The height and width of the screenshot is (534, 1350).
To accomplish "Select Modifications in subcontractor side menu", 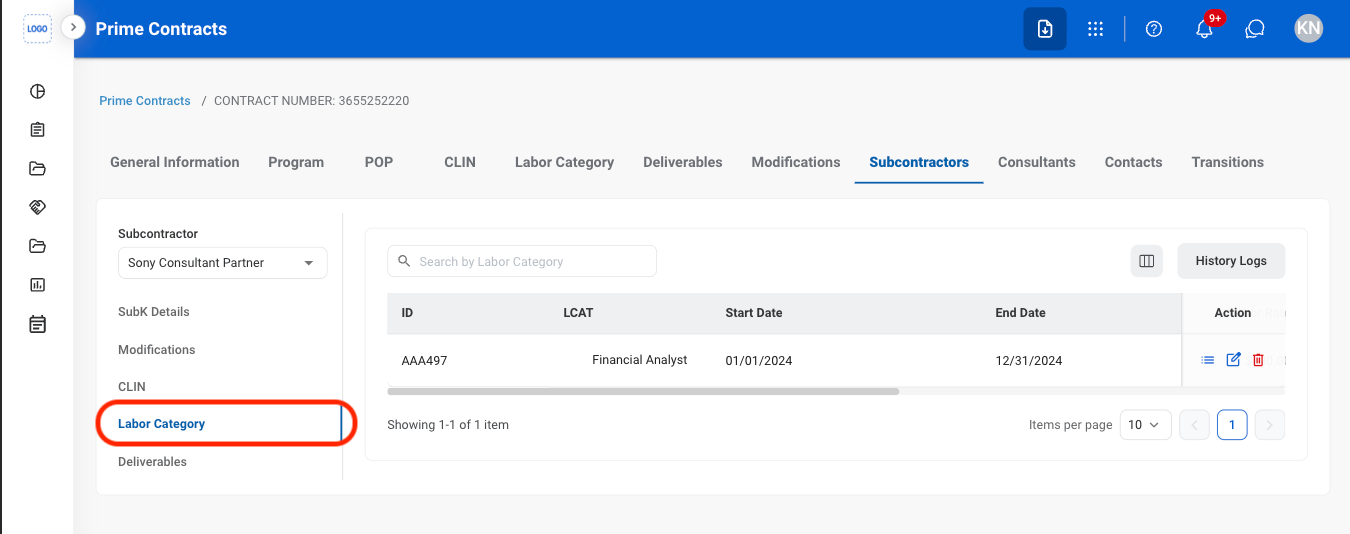I will pyautogui.click(x=157, y=350).
